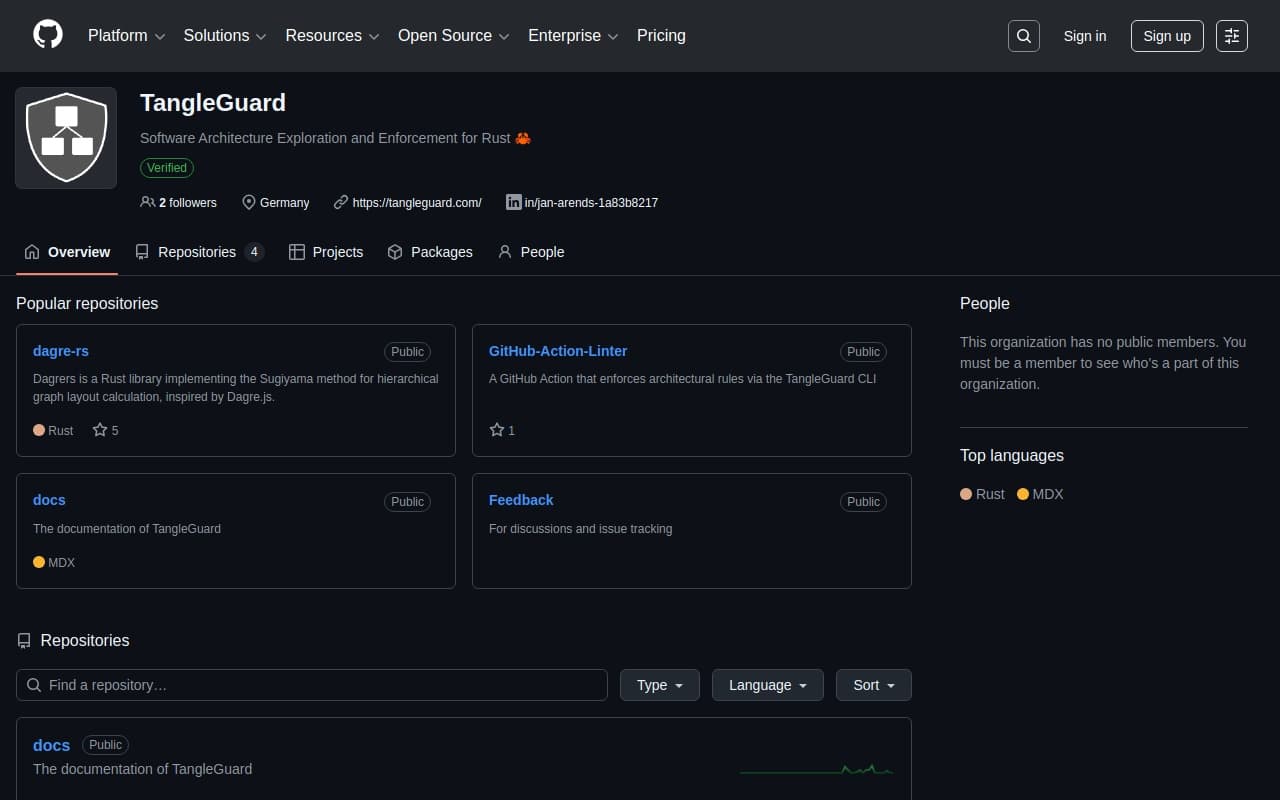1280x800 pixels.
Task: Click the book icon on the Repositories tab
Action: pyautogui.click(x=142, y=252)
